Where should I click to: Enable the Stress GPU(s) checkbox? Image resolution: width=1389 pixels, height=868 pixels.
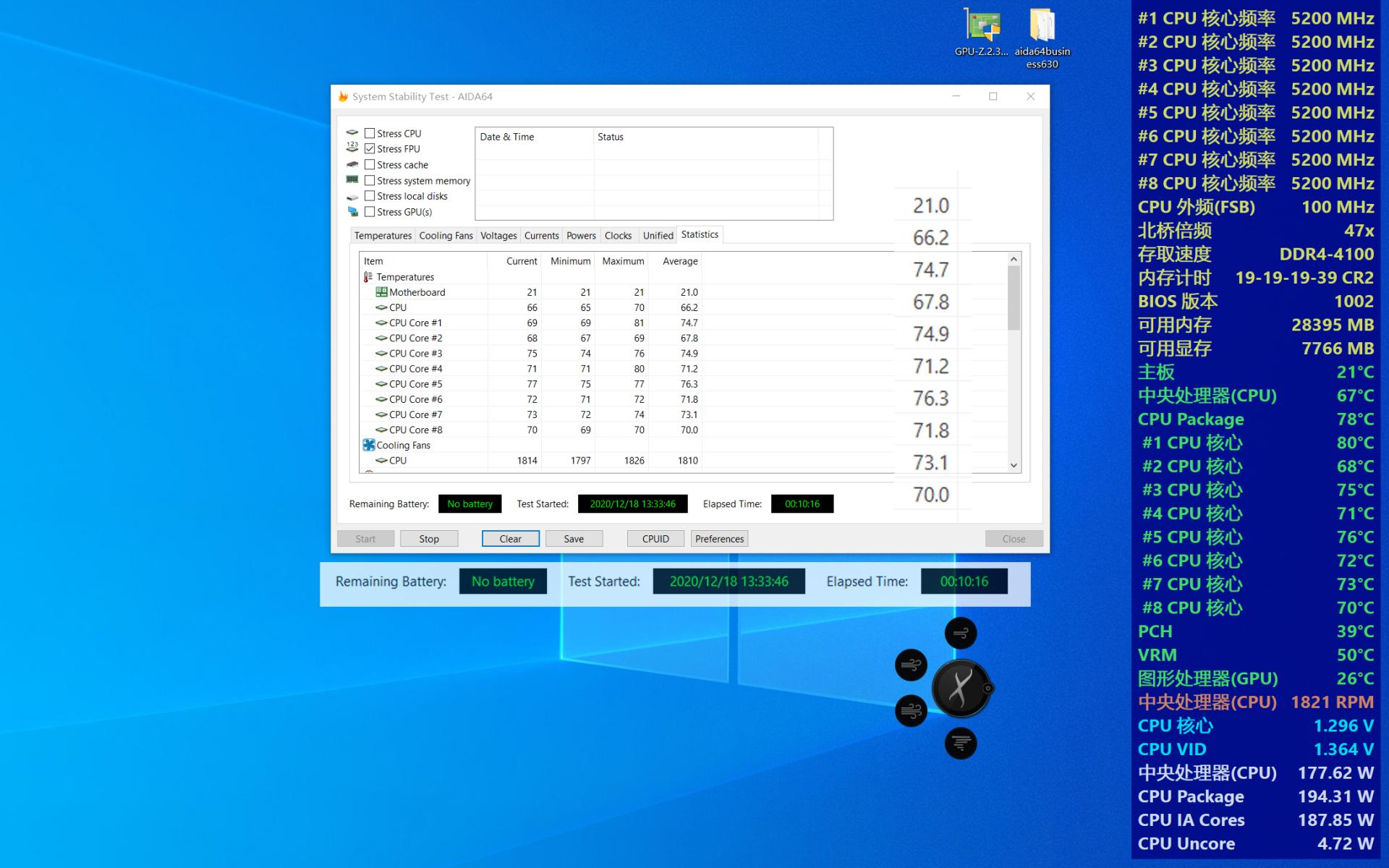coord(370,212)
